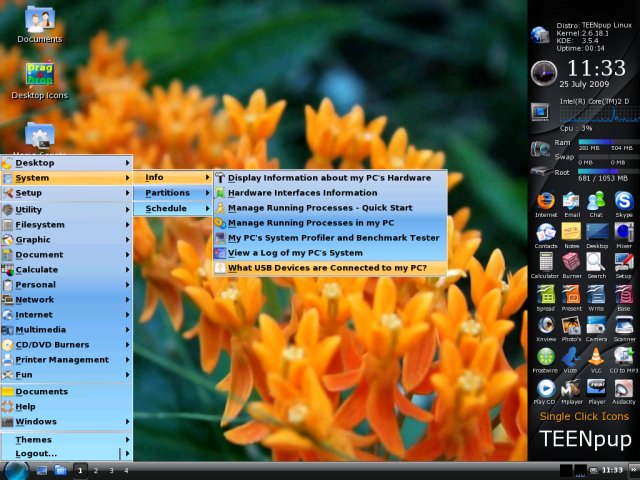The height and width of the screenshot is (480, 640).
Task: Switch to virtual desktop 4 in pager
Action: click(125, 469)
